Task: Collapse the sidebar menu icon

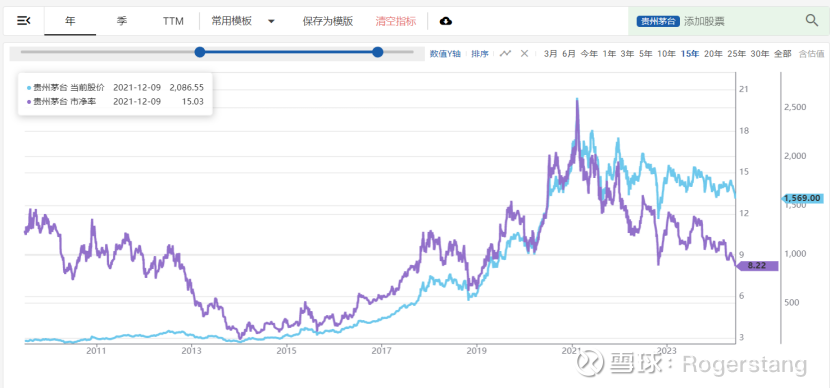Action: (24, 21)
